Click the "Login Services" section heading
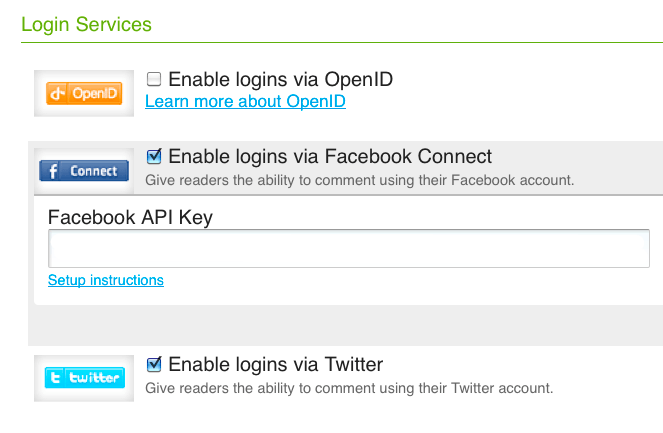This screenshot has height=433, width=663. [86, 23]
